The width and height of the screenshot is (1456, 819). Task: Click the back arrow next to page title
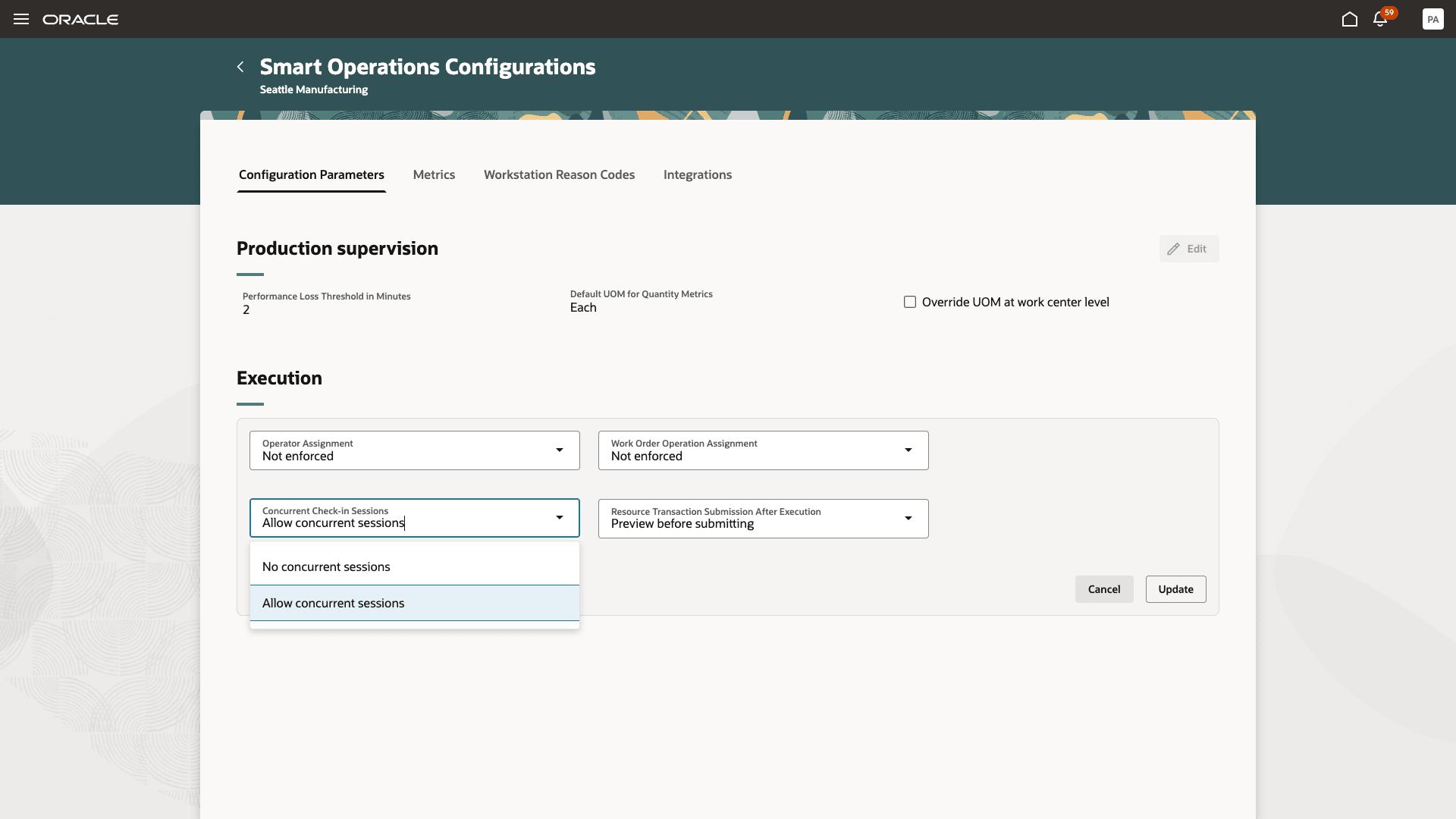click(x=240, y=67)
